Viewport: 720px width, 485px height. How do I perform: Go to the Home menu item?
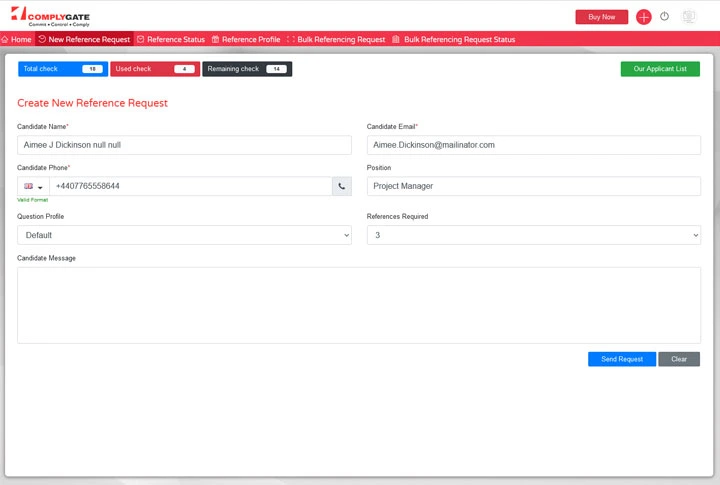(x=17, y=39)
